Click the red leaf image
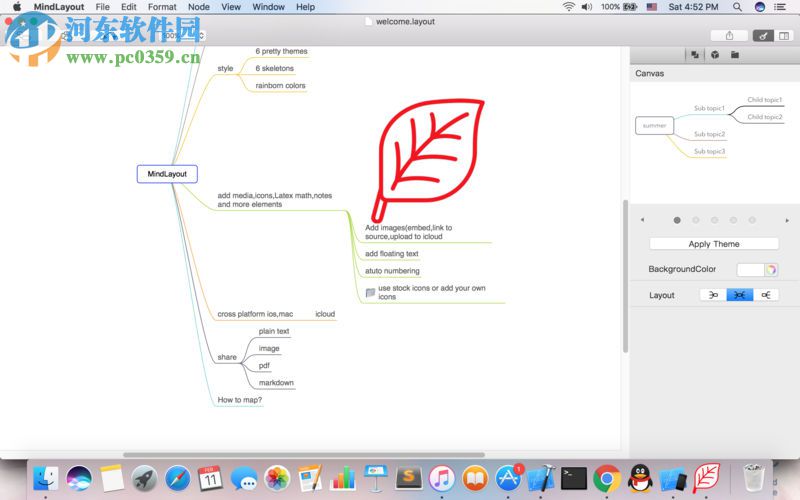Image resolution: width=800 pixels, height=500 pixels. (428, 160)
